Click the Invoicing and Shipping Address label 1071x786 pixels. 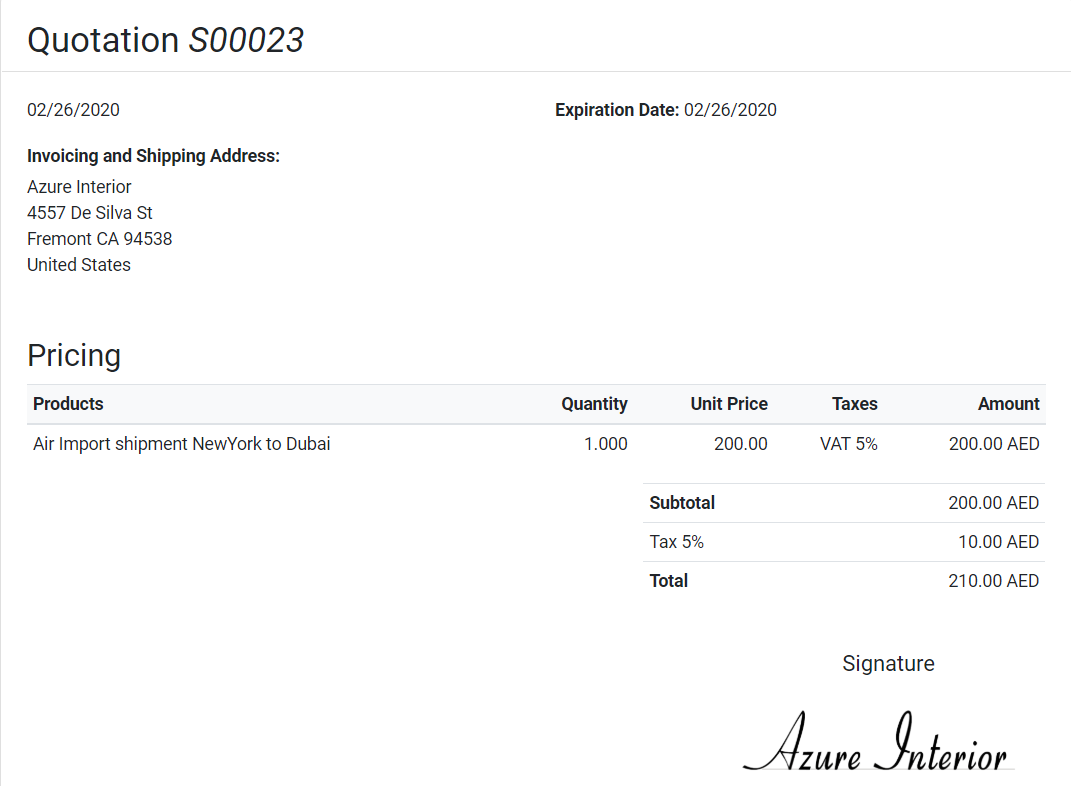tap(153, 156)
